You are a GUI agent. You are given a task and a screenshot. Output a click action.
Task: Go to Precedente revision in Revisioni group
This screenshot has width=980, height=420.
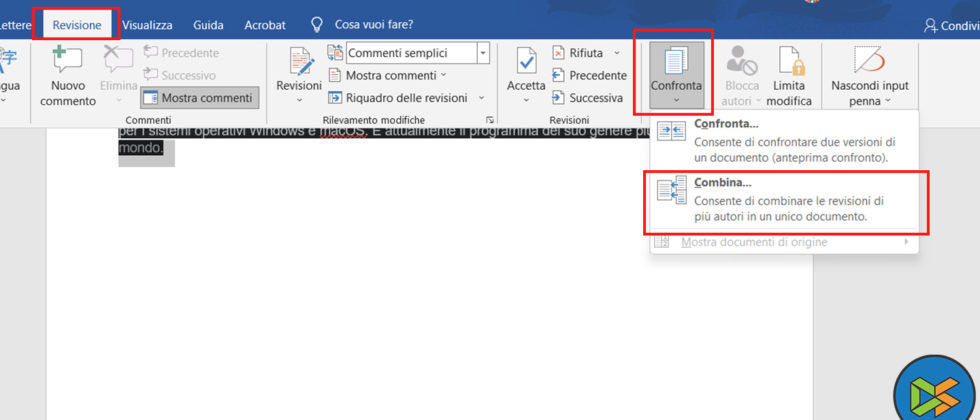tap(589, 76)
